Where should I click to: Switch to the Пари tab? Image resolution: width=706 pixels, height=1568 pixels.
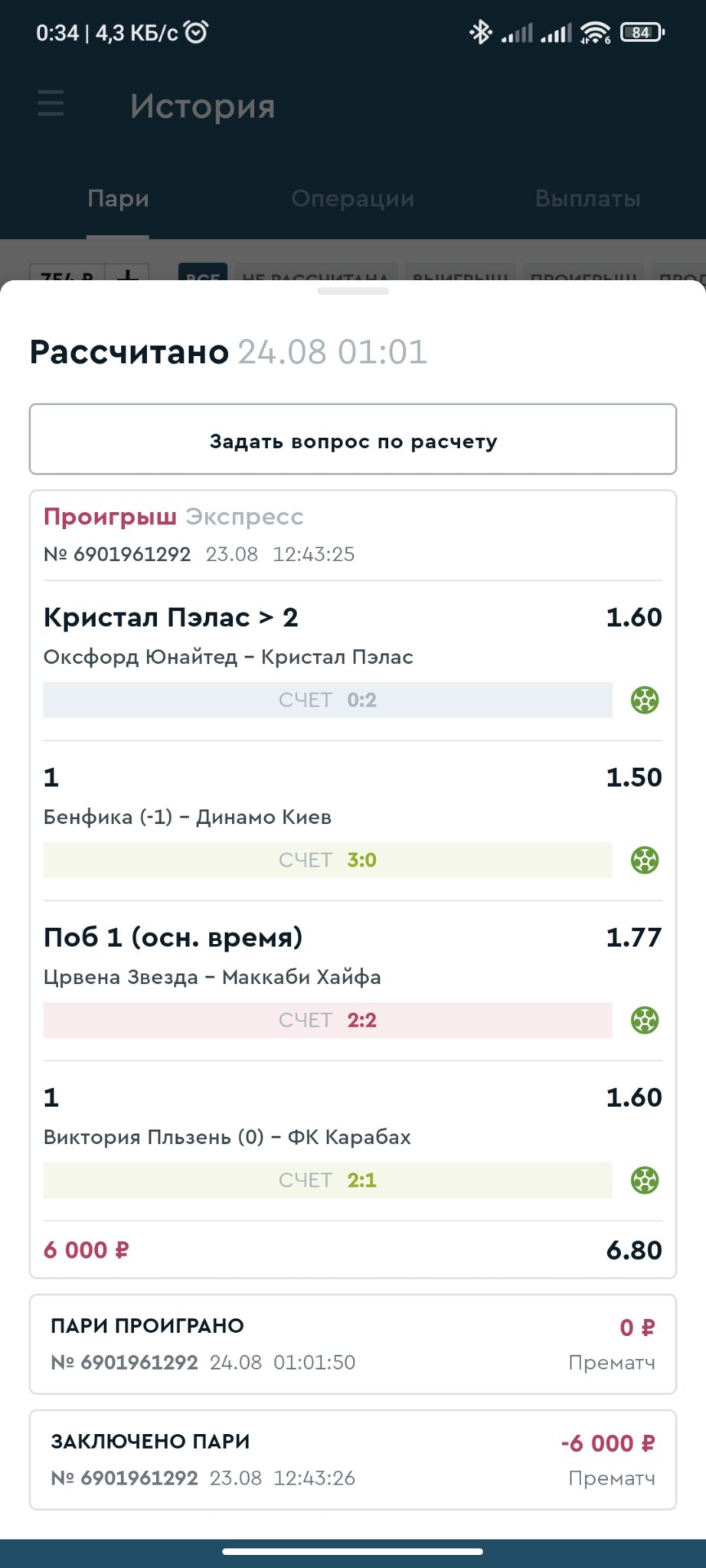click(x=118, y=198)
